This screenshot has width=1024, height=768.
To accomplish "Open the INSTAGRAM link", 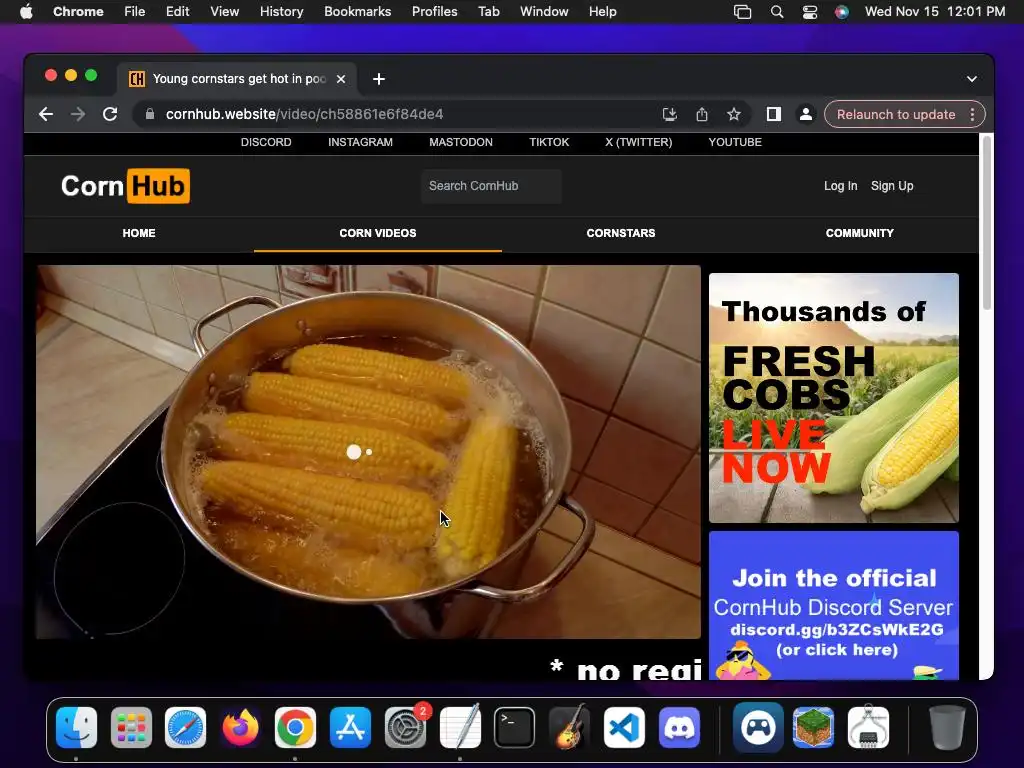I will pyautogui.click(x=360, y=142).
